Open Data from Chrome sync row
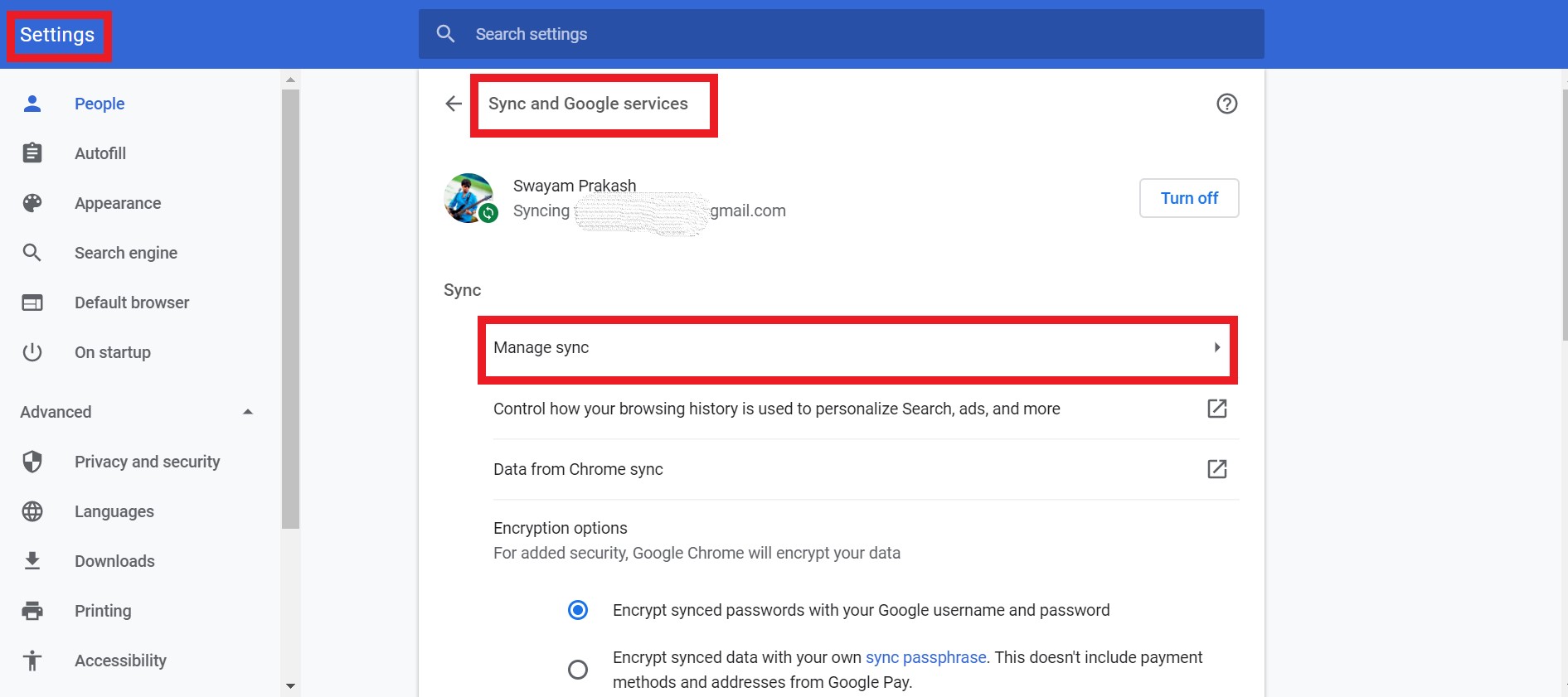1568x697 pixels. [x=866, y=469]
